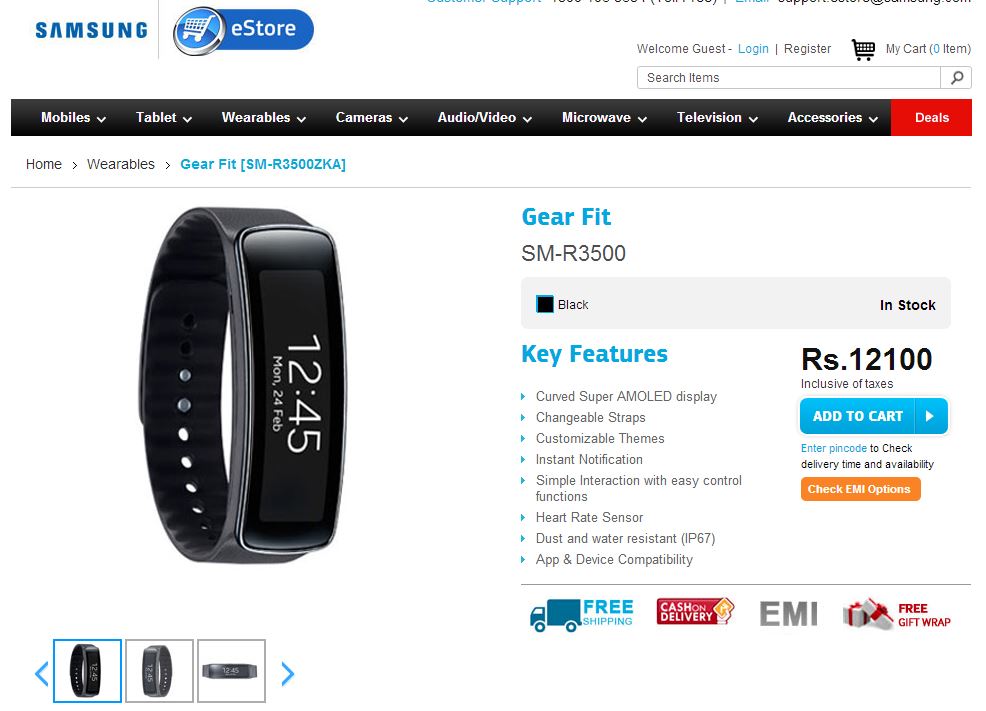Select the second Gear Fit thumbnail
Viewport: 986px width, 711px height.
159,671
